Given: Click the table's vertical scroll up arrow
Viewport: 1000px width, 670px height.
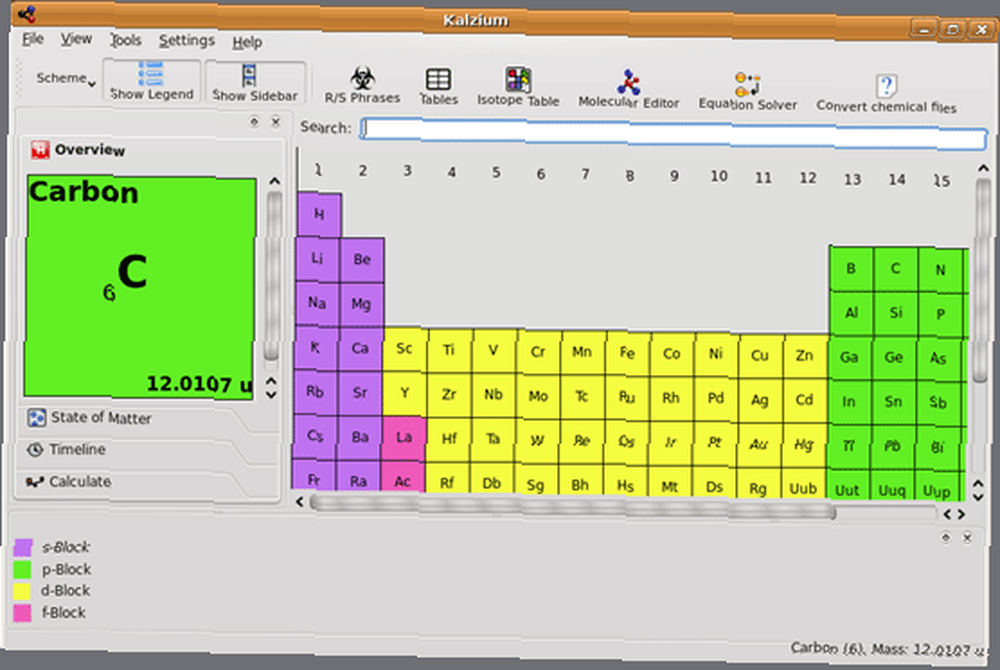Looking at the screenshot, I should pyautogui.click(x=983, y=169).
